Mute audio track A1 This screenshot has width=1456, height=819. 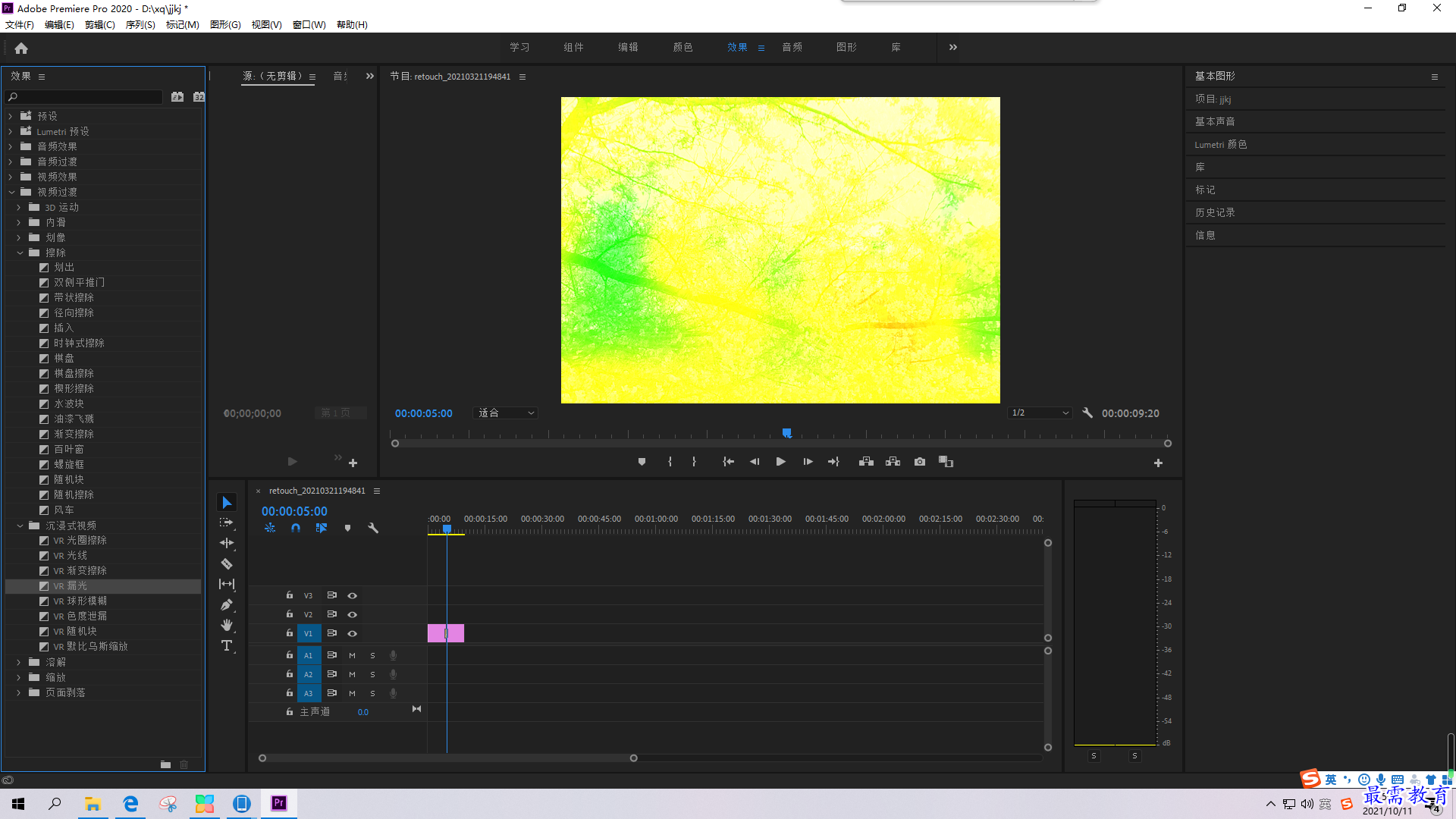click(352, 655)
